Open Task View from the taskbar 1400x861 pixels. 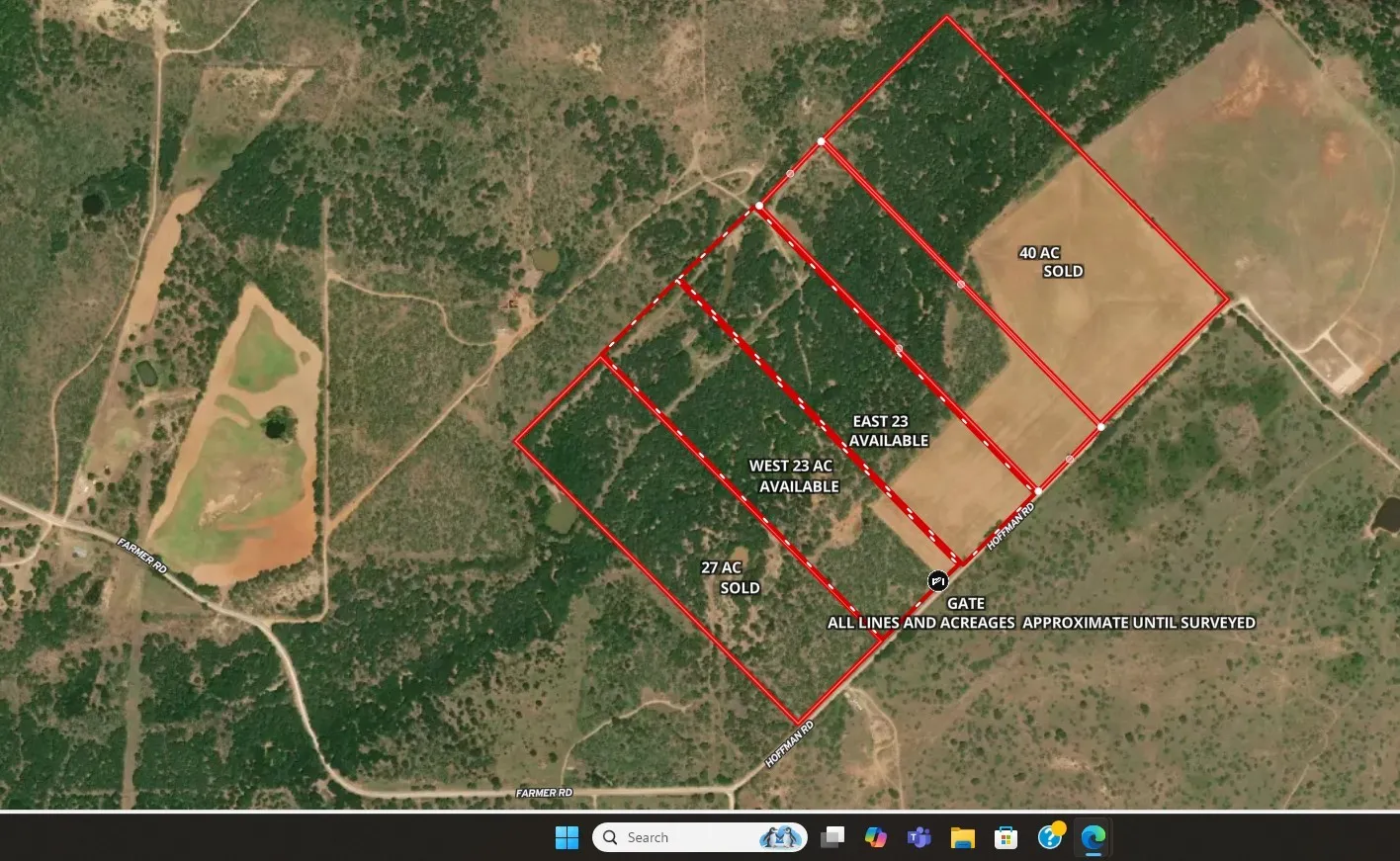[x=832, y=837]
